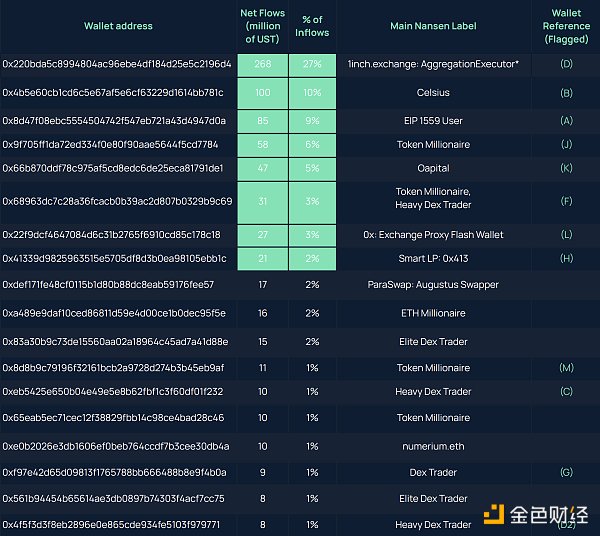Click the "Dex Trader" label in the (G) row

pyautogui.click(x=433, y=473)
